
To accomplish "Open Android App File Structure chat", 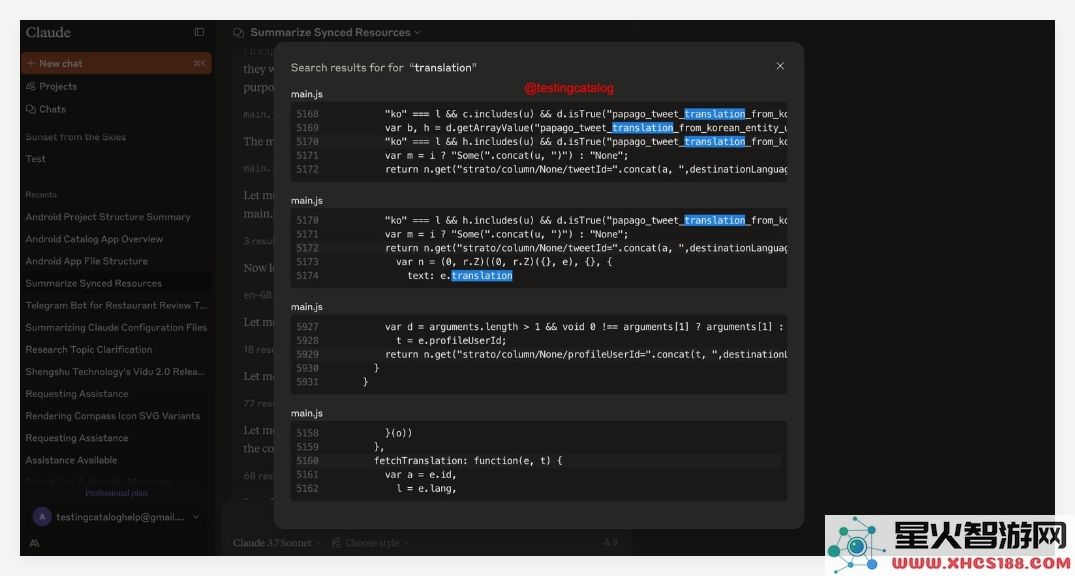I will [x=86, y=261].
